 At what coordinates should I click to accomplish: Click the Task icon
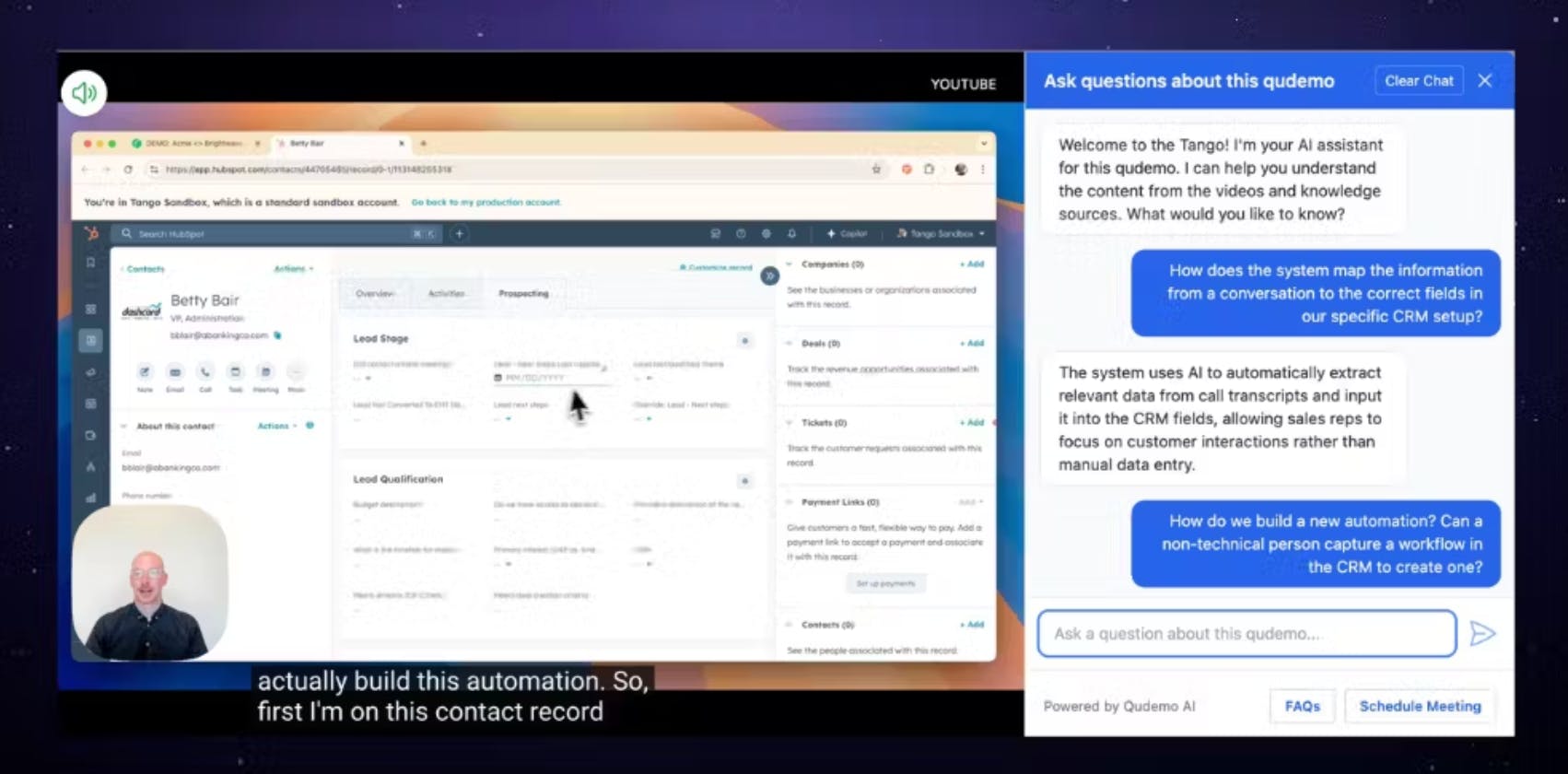tap(235, 372)
